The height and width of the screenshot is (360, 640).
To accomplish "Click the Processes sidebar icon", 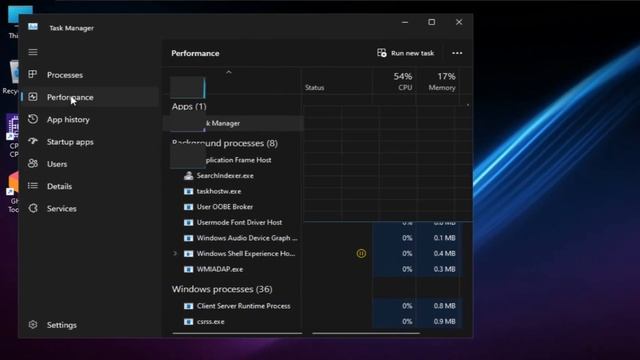I will 33,74.
